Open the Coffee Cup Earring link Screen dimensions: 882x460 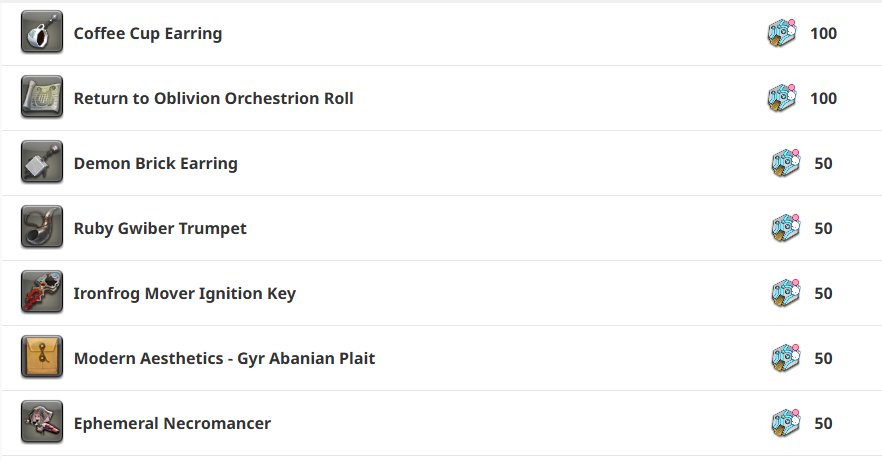[x=148, y=34]
